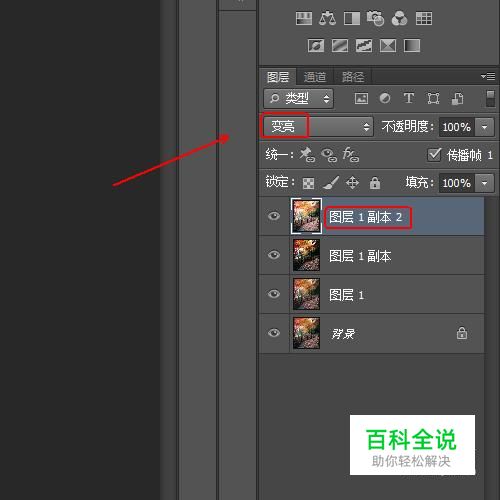The height and width of the screenshot is (500, 500).
Task: Click unify layer position icon next to 统一
Action: pos(307,155)
